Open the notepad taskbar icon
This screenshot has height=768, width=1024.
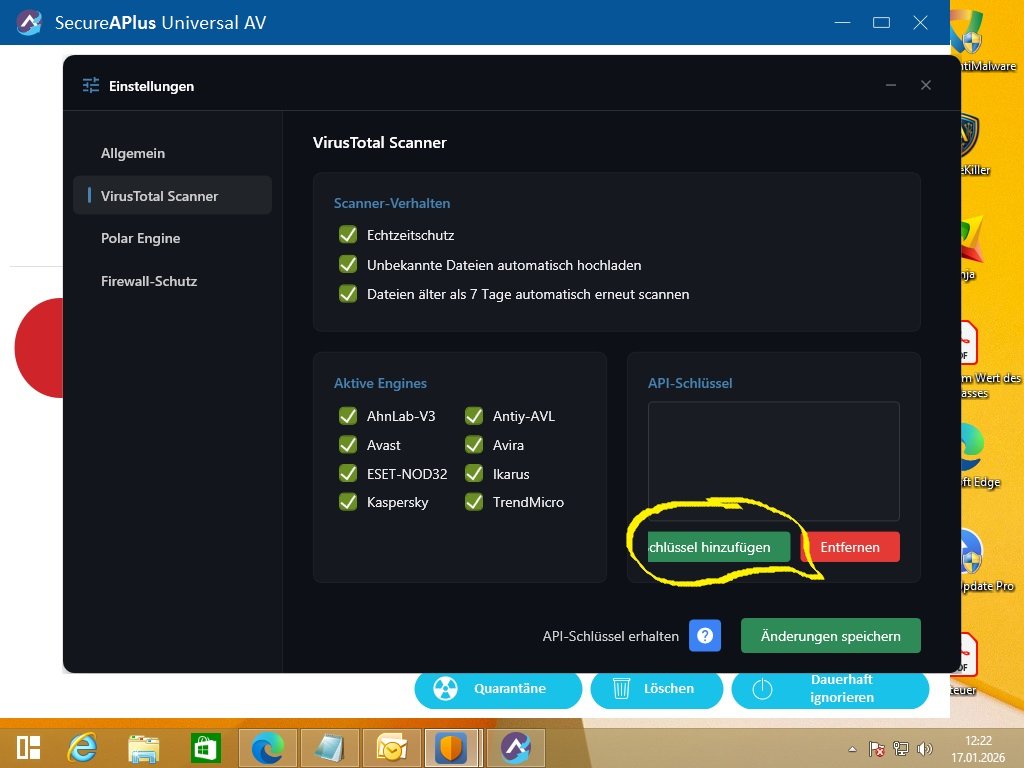(x=330, y=748)
